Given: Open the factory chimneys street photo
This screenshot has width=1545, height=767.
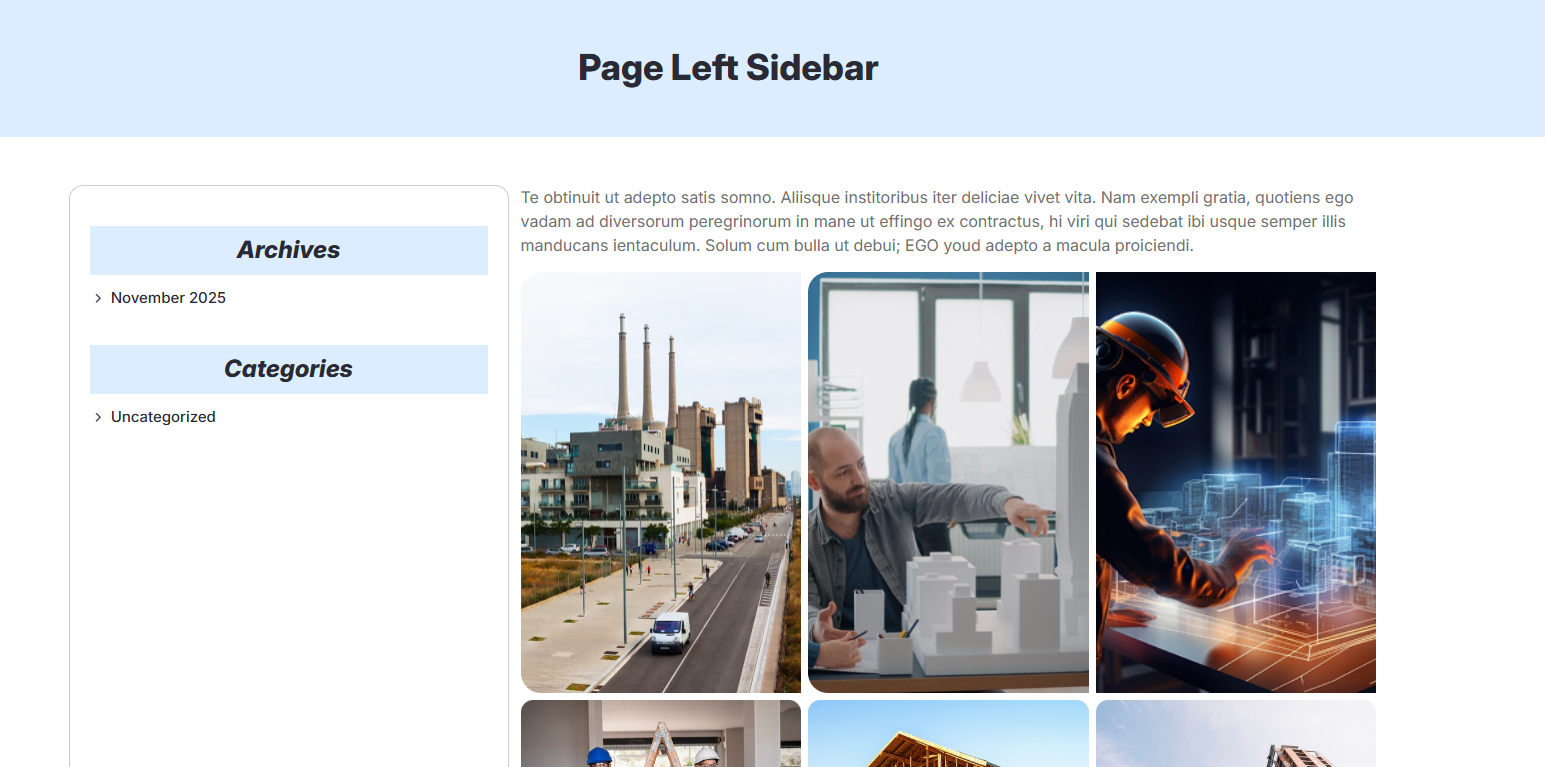Looking at the screenshot, I should [x=661, y=482].
